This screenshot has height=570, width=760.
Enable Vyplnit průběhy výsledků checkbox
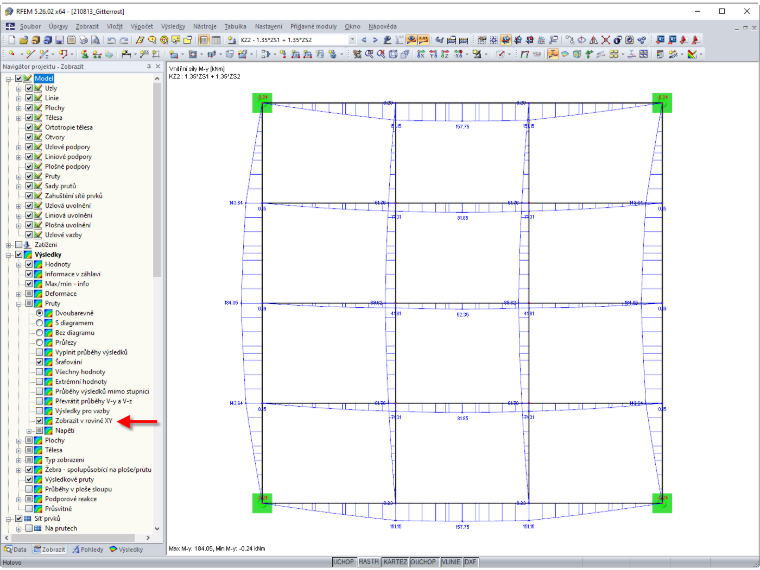pos(39,352)
